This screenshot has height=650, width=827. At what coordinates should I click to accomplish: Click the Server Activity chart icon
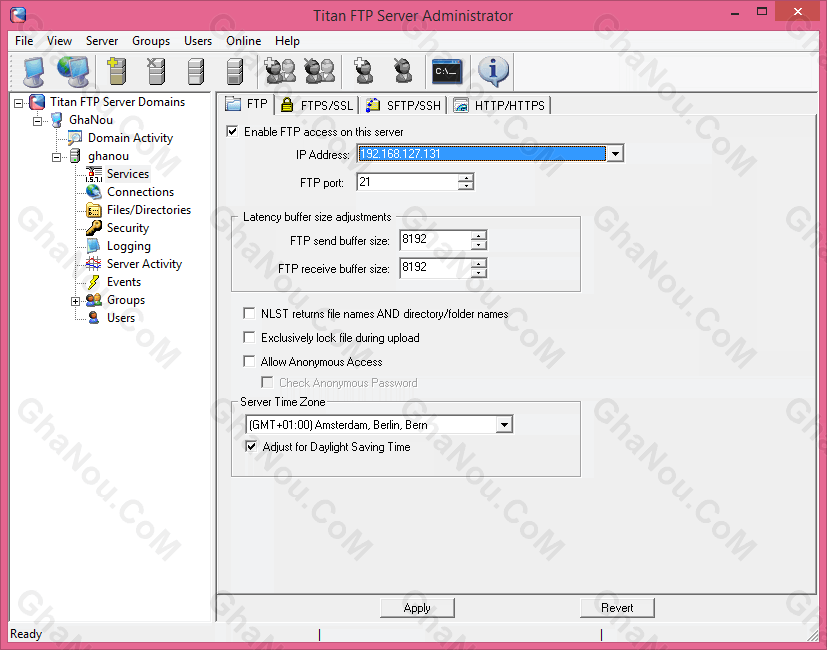coord(94,264)
